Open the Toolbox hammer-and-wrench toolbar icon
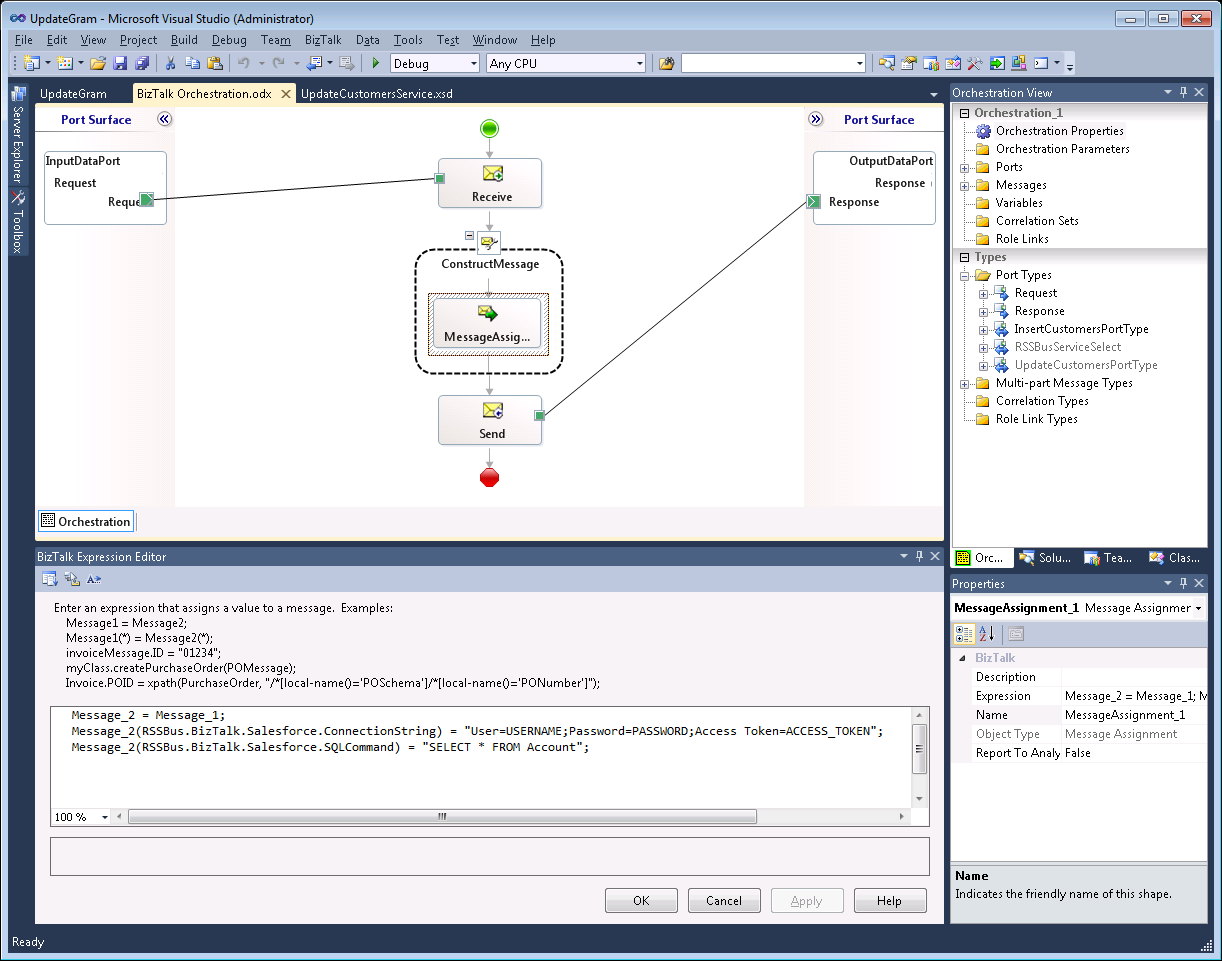The width and height of the screenshot is (1222, 961). pyautogui.click(x=974, y=63)
